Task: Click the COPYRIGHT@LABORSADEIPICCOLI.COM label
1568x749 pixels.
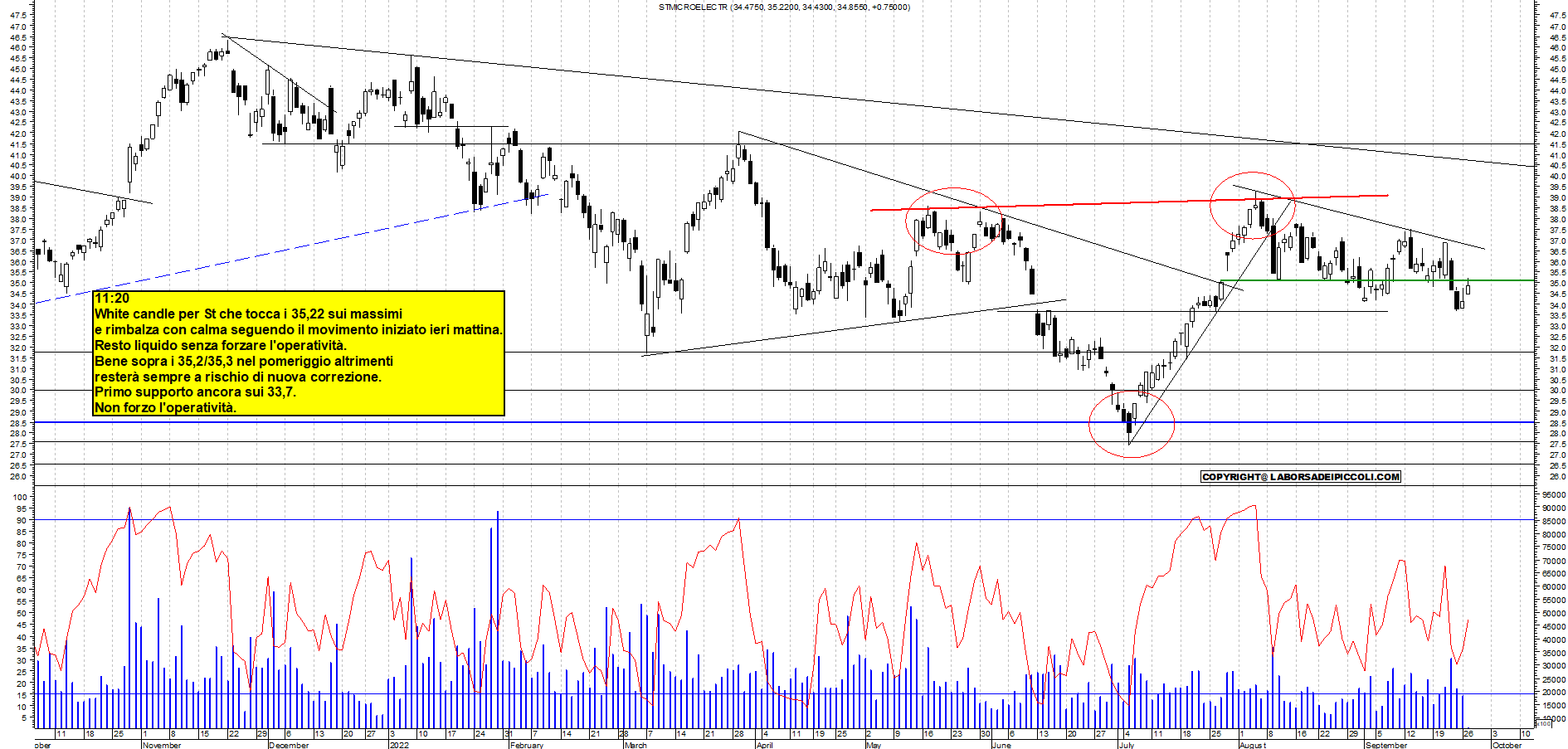Action: click(x=1301, y=477)
